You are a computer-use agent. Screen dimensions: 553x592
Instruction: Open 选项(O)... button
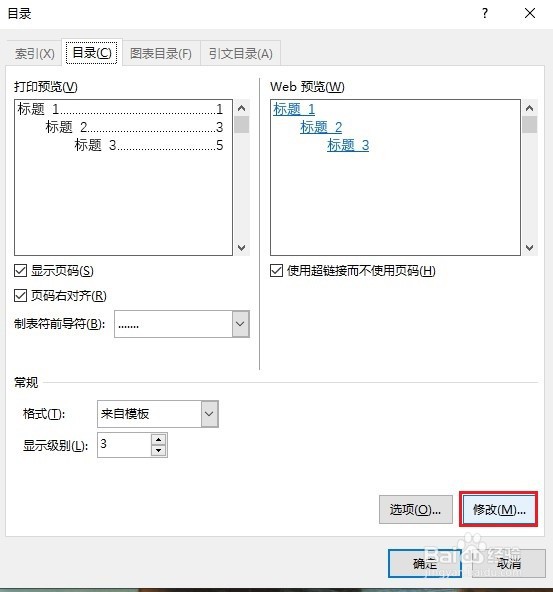pyautogui.click(x=416, y=510)
